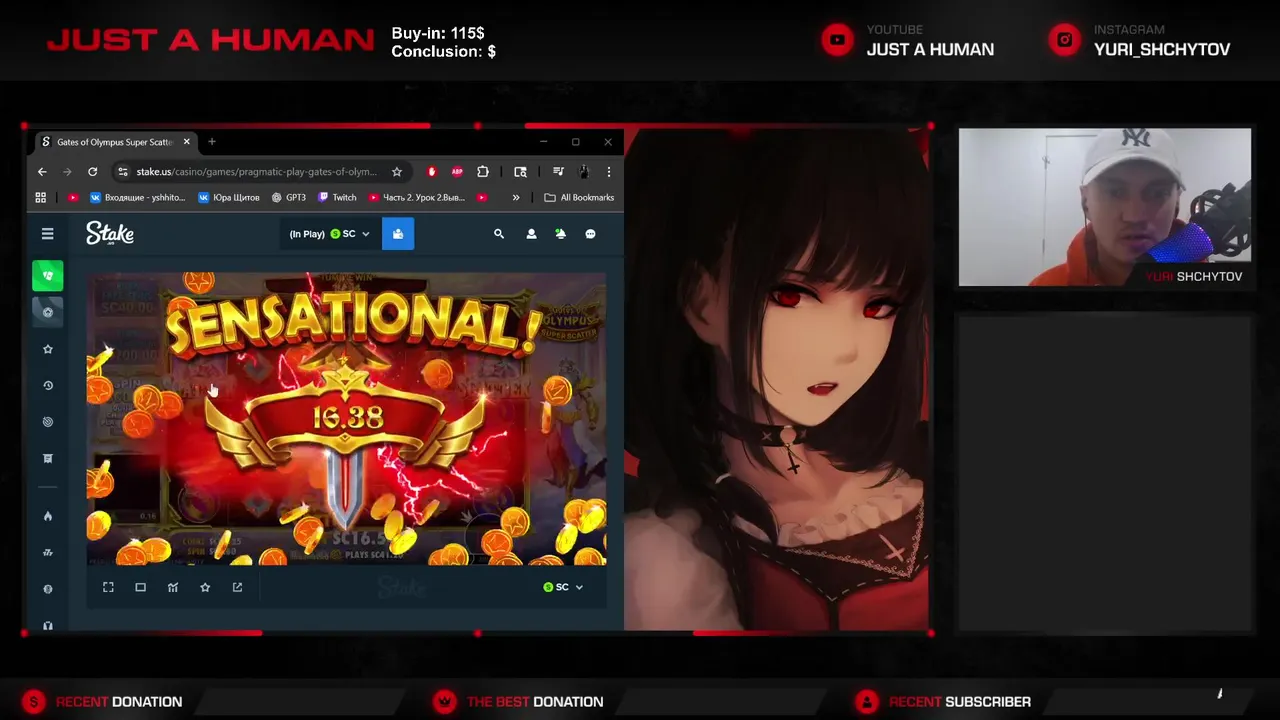This screenshot has height=720, width=1280.
Task: Open Recent history clock in the sidebar
Action: (x=47, y=385)
